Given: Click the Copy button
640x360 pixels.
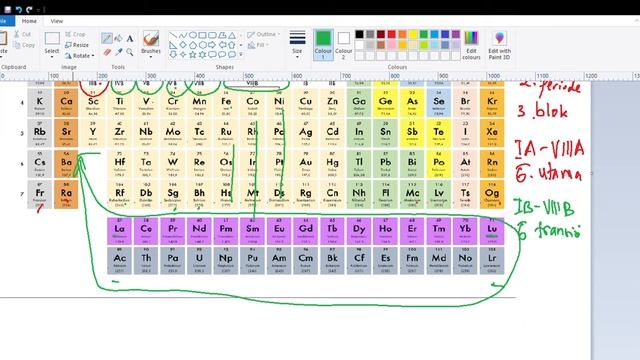Looking at the screenshot, I should click(24, 45).
